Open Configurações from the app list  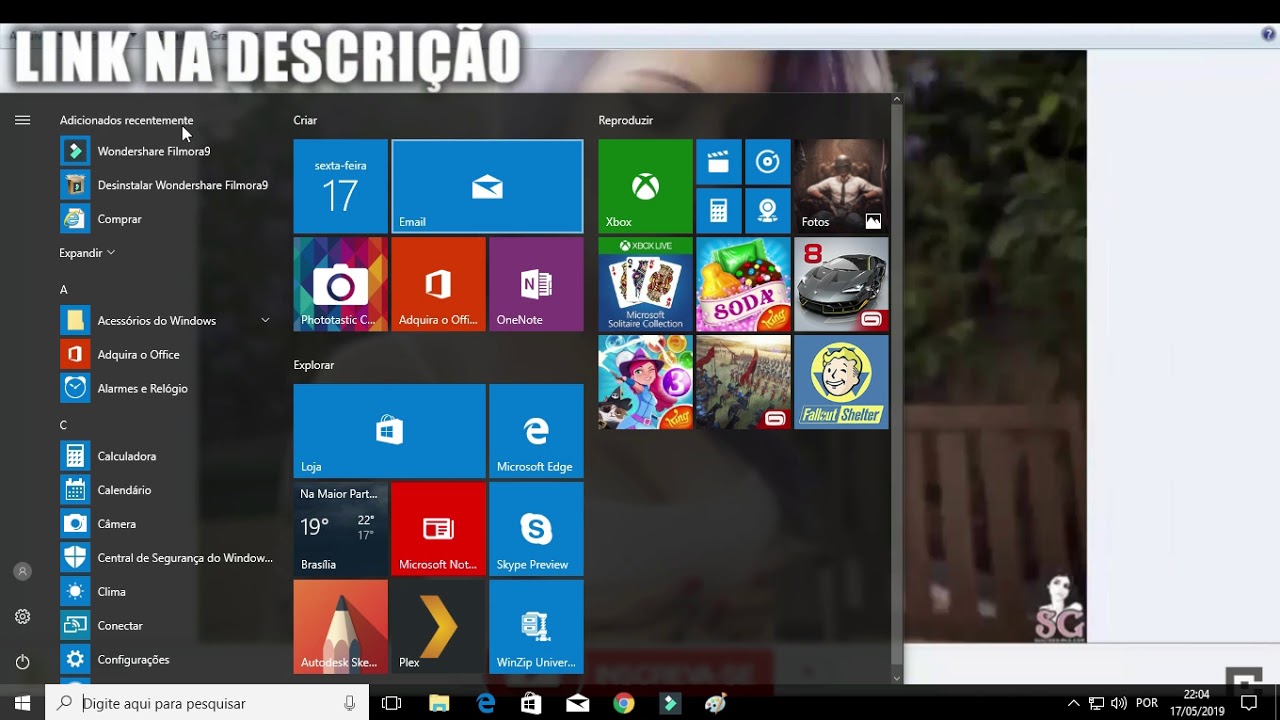coord(165,660)
